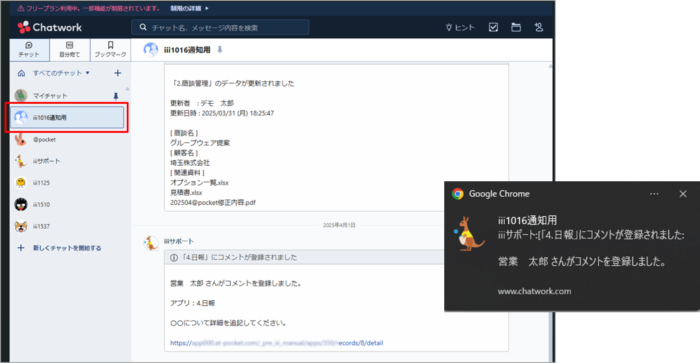Viewport: 700px width, 363px height.
Task: Open マイチャット in the chat list
Action: pos(67,96)
